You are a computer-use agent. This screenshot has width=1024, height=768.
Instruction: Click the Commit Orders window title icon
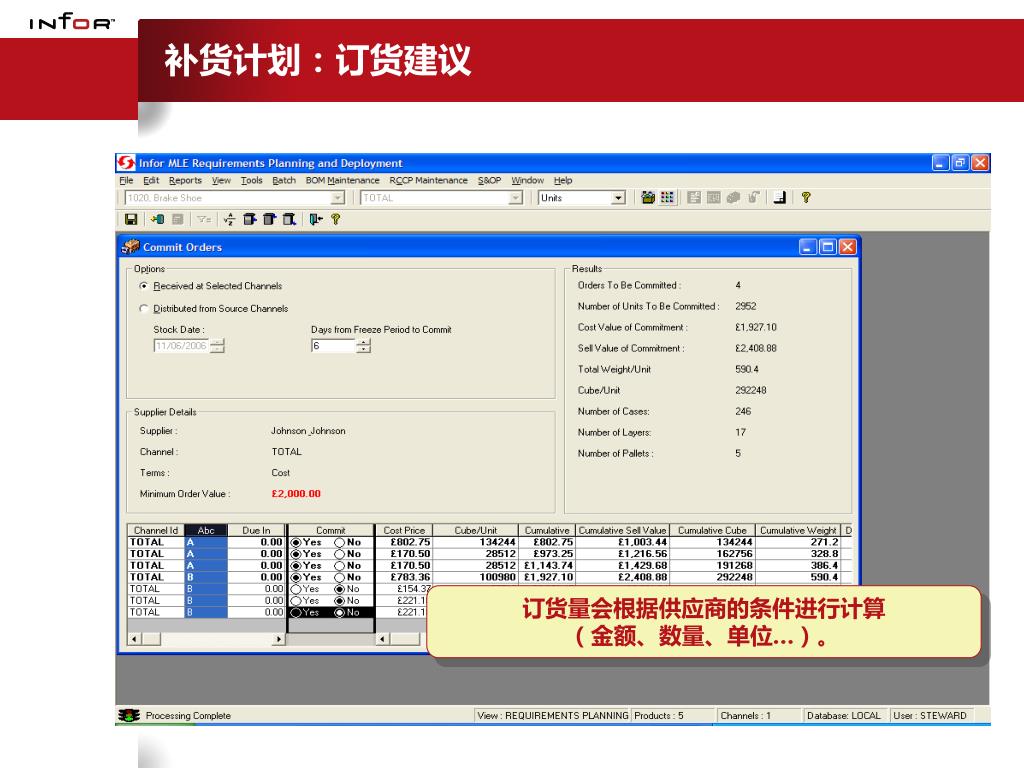131,246
